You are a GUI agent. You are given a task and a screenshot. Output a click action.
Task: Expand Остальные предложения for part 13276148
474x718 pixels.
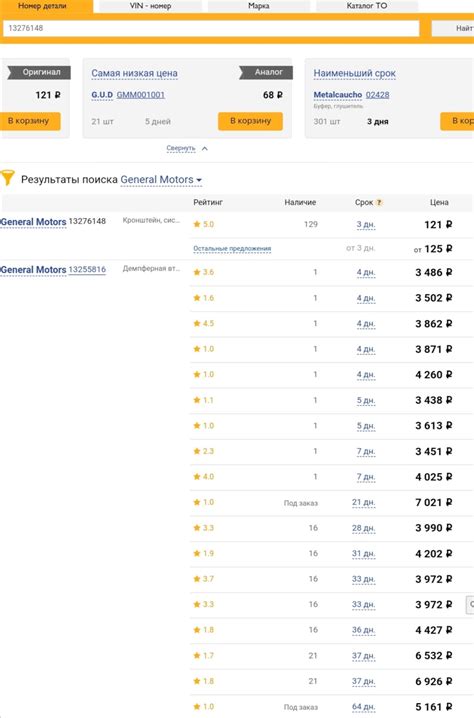232,249
